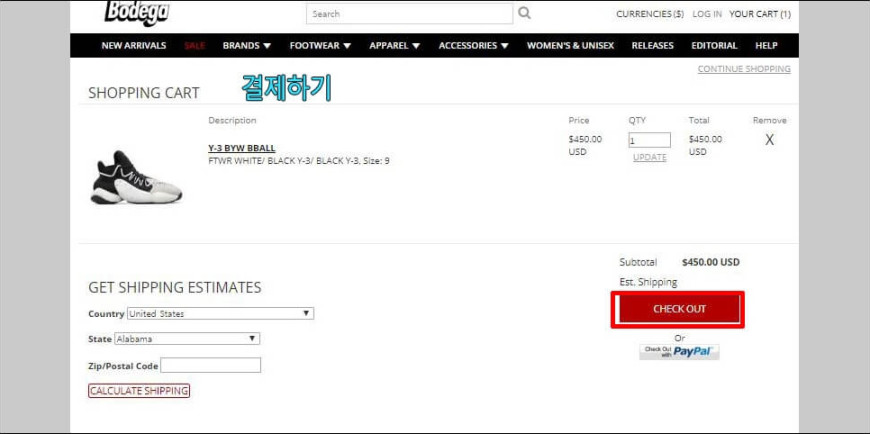Screen dimensions: 870x434
Task: Click UPDATE under quantity
Action: point(650,158)
